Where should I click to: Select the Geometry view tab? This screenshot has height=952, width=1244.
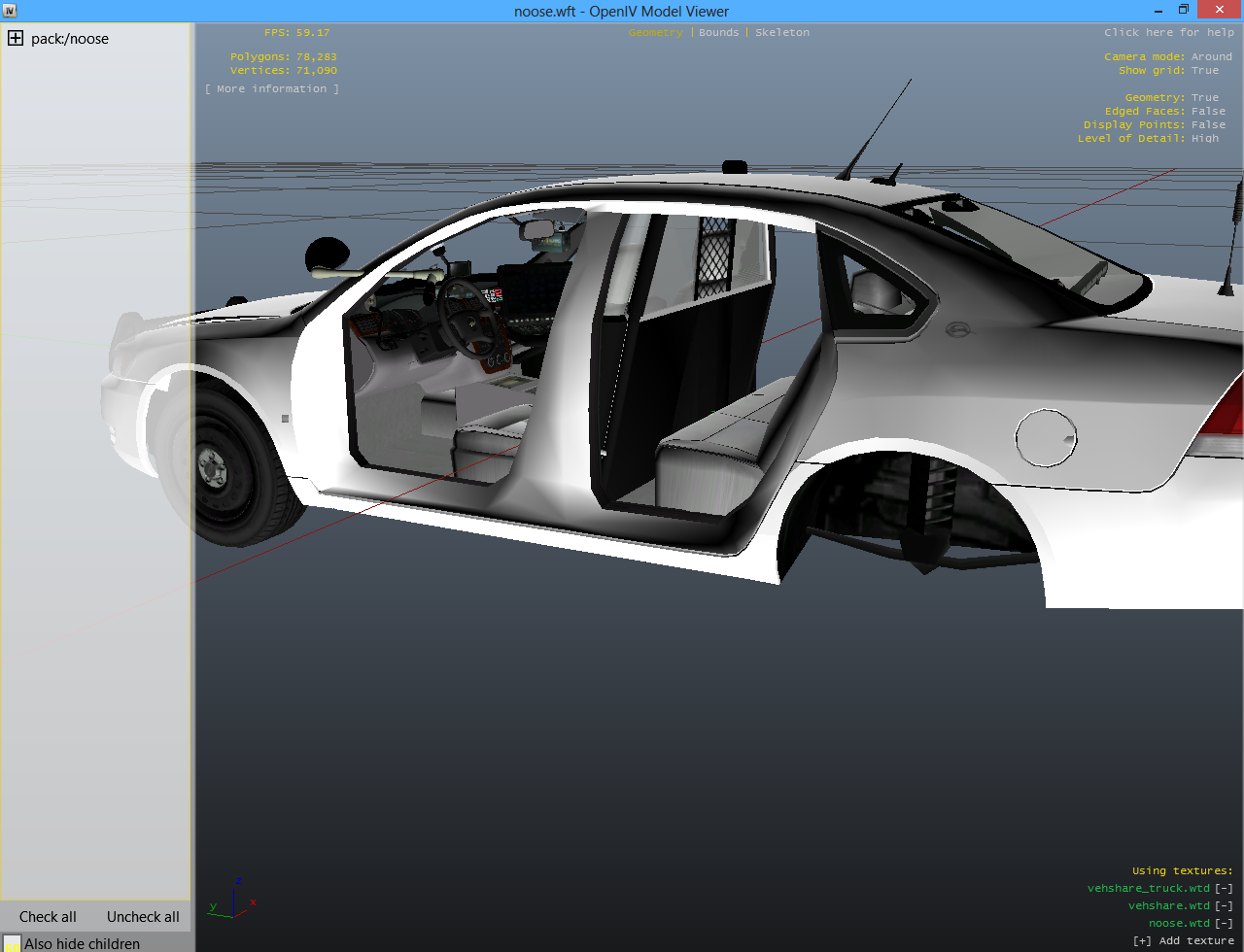pos(655,32)
